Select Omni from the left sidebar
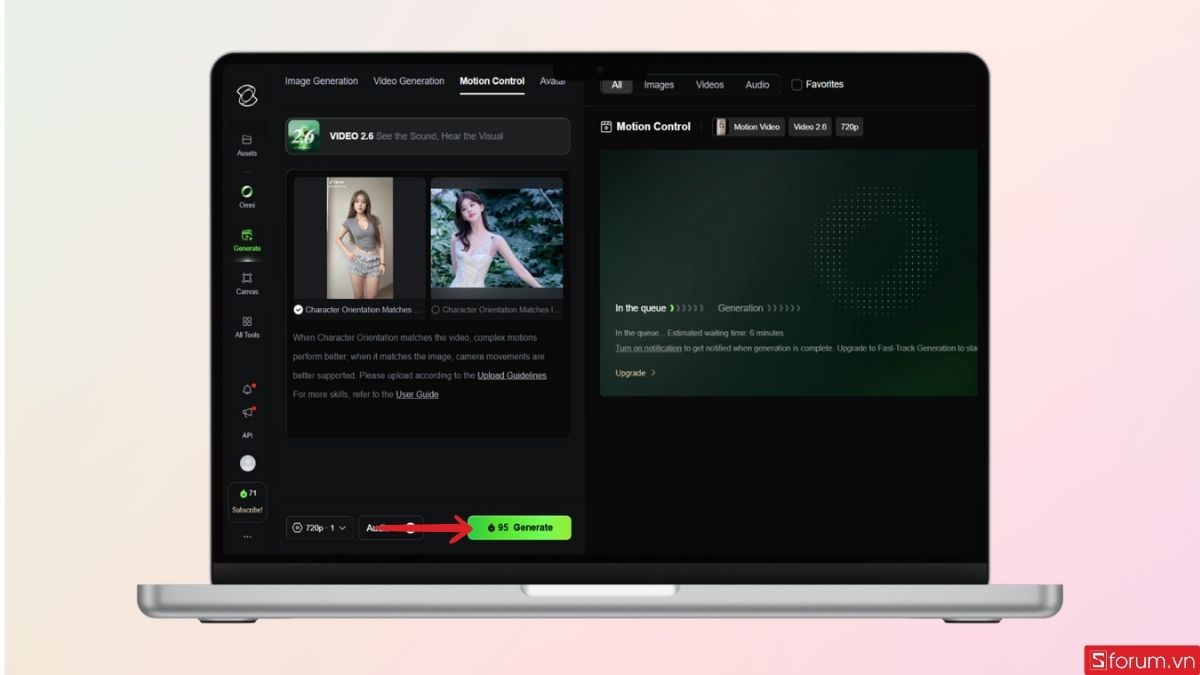Image resolution: width=1200 pixels, height=675 pixels. (x=246, y=197)
